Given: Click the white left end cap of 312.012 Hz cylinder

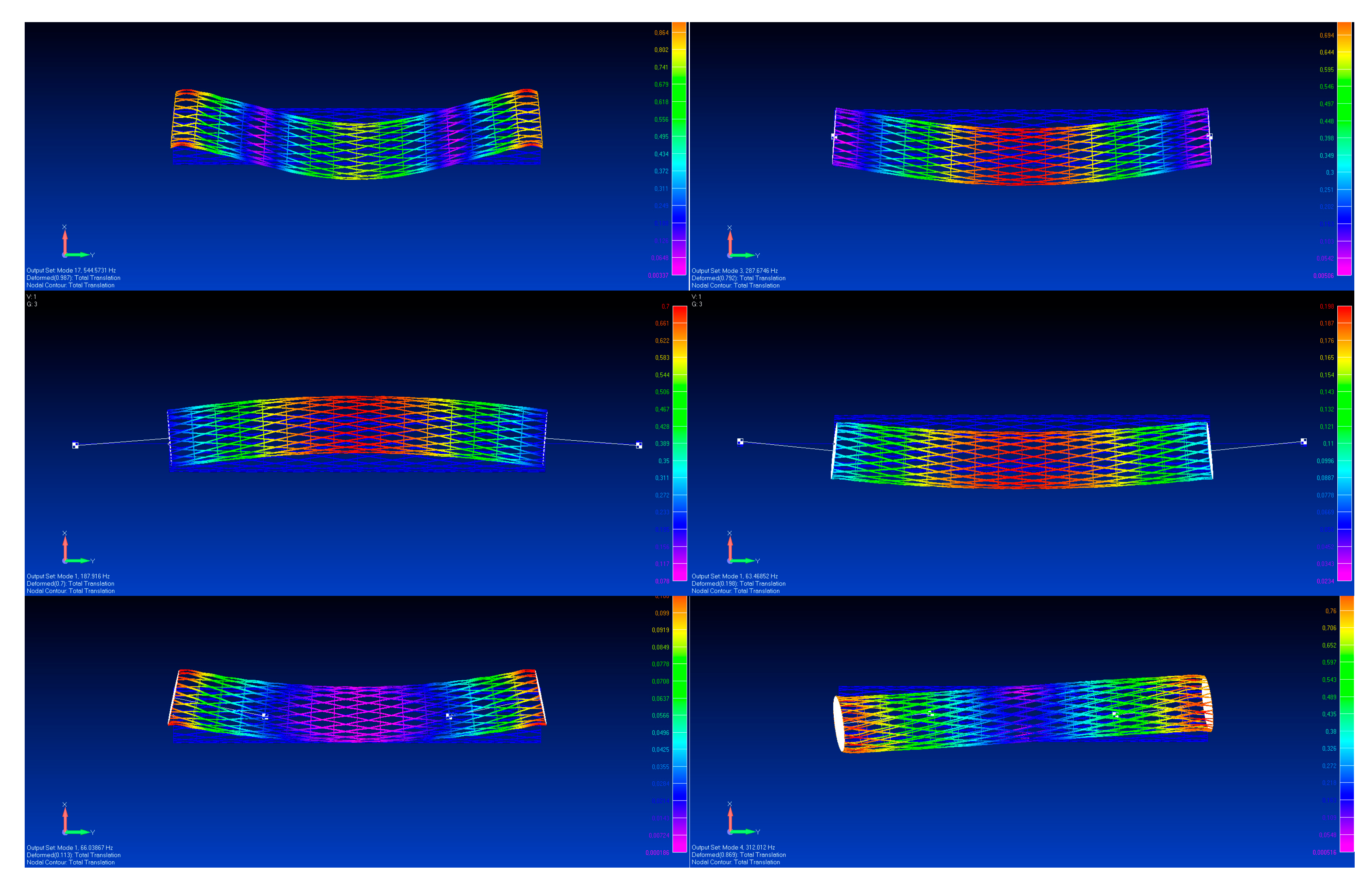Looking at the screenshot, I should (839, 723).
